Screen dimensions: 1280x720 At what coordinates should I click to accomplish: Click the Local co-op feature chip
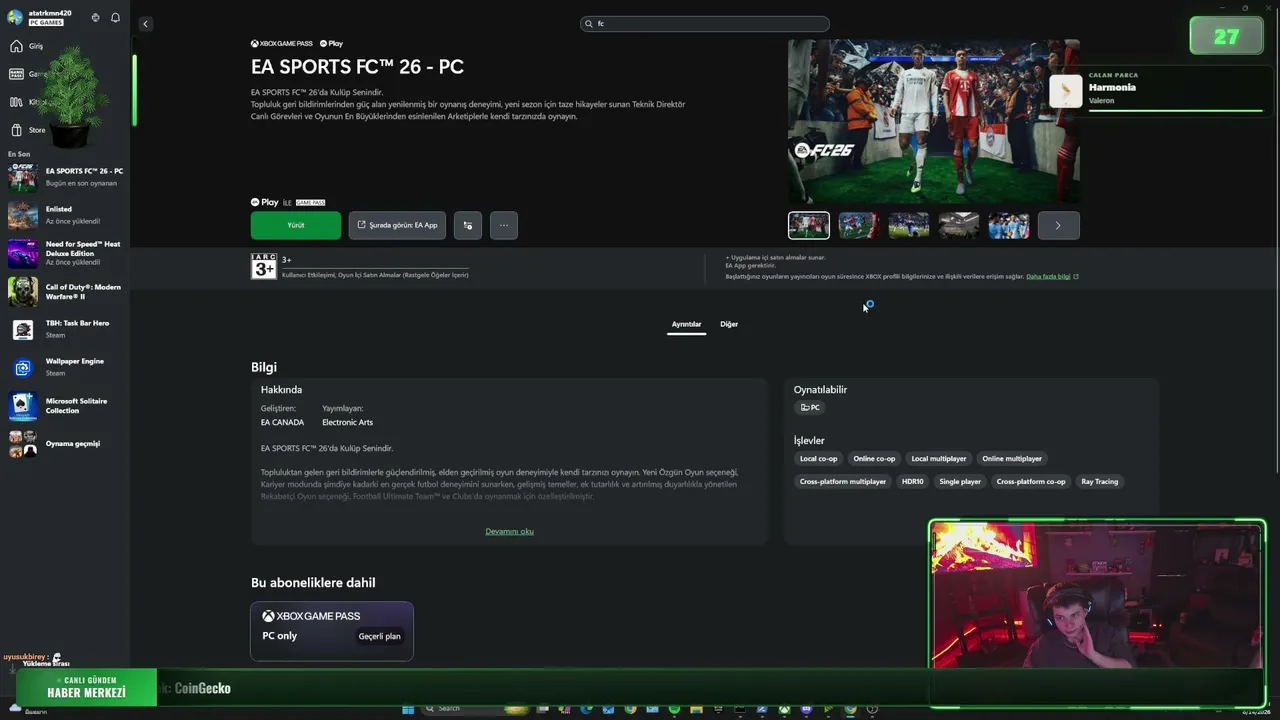818,459
